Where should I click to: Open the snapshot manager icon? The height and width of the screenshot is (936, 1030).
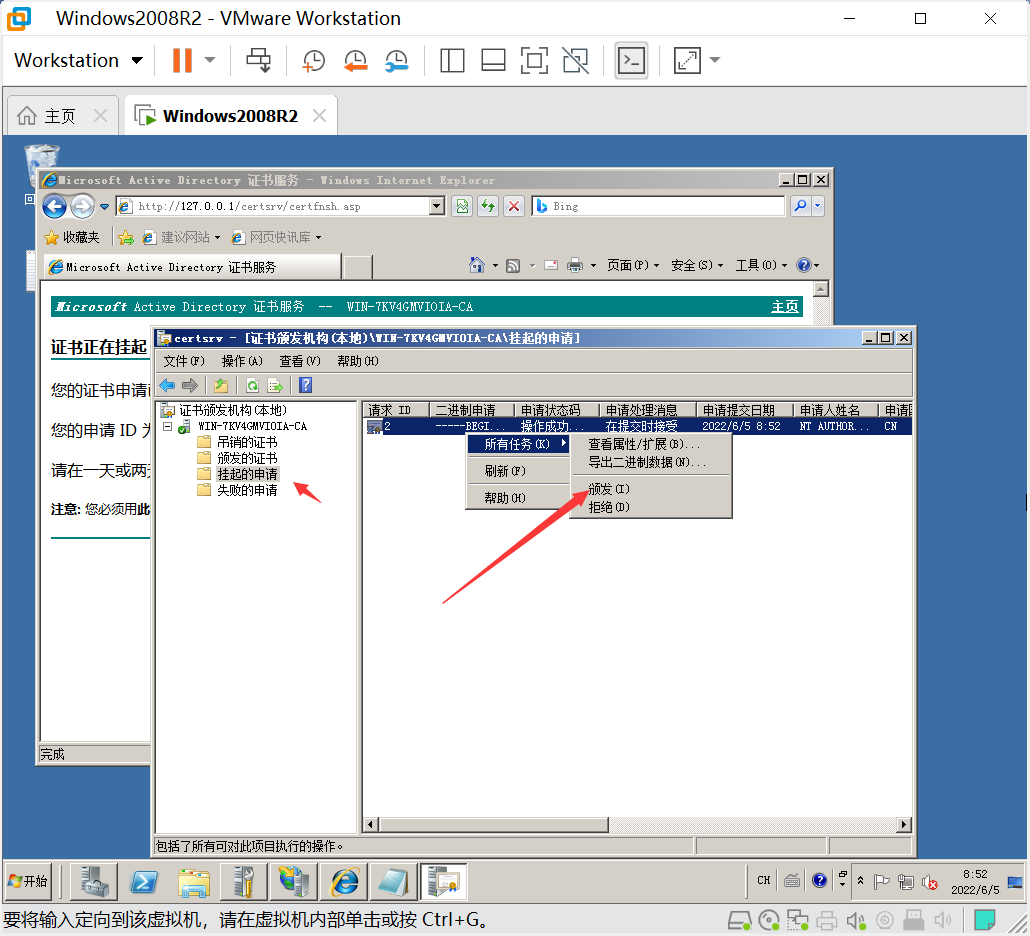[x=397, y=60]
